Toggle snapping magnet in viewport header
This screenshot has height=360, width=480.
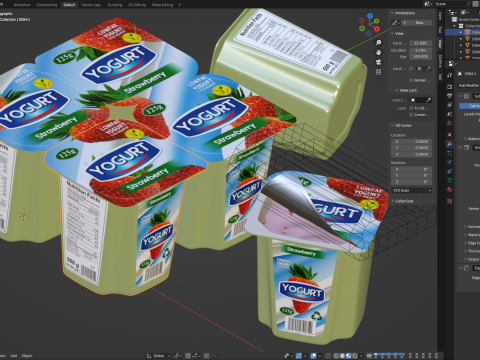(188, 356)
